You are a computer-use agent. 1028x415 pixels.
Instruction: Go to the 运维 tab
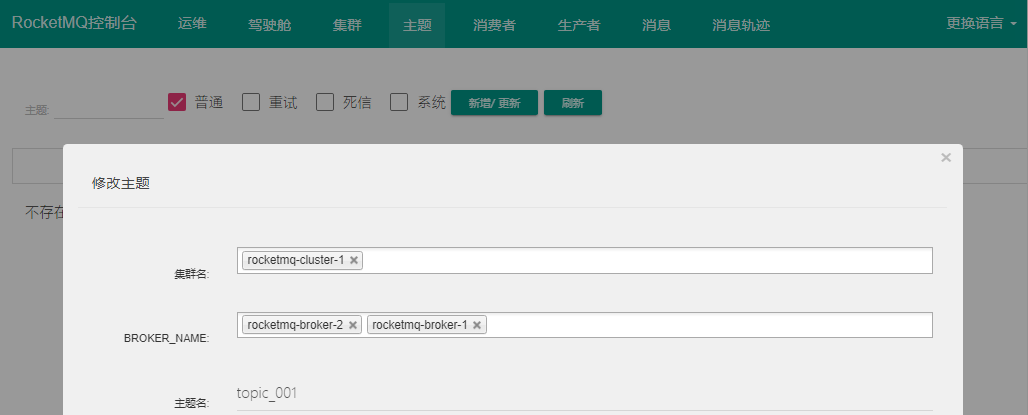click(x=192, y=24)
